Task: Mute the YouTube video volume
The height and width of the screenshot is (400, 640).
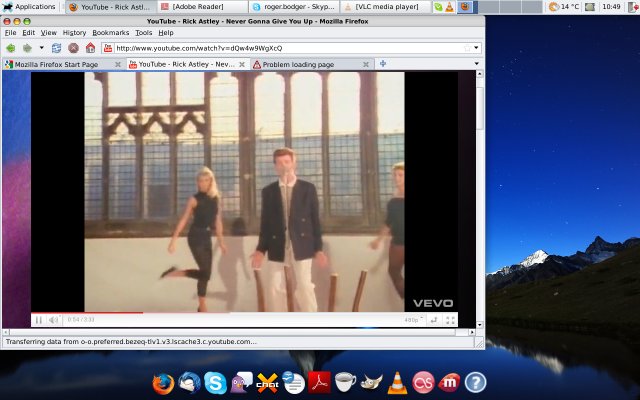Action: point(54,320)
